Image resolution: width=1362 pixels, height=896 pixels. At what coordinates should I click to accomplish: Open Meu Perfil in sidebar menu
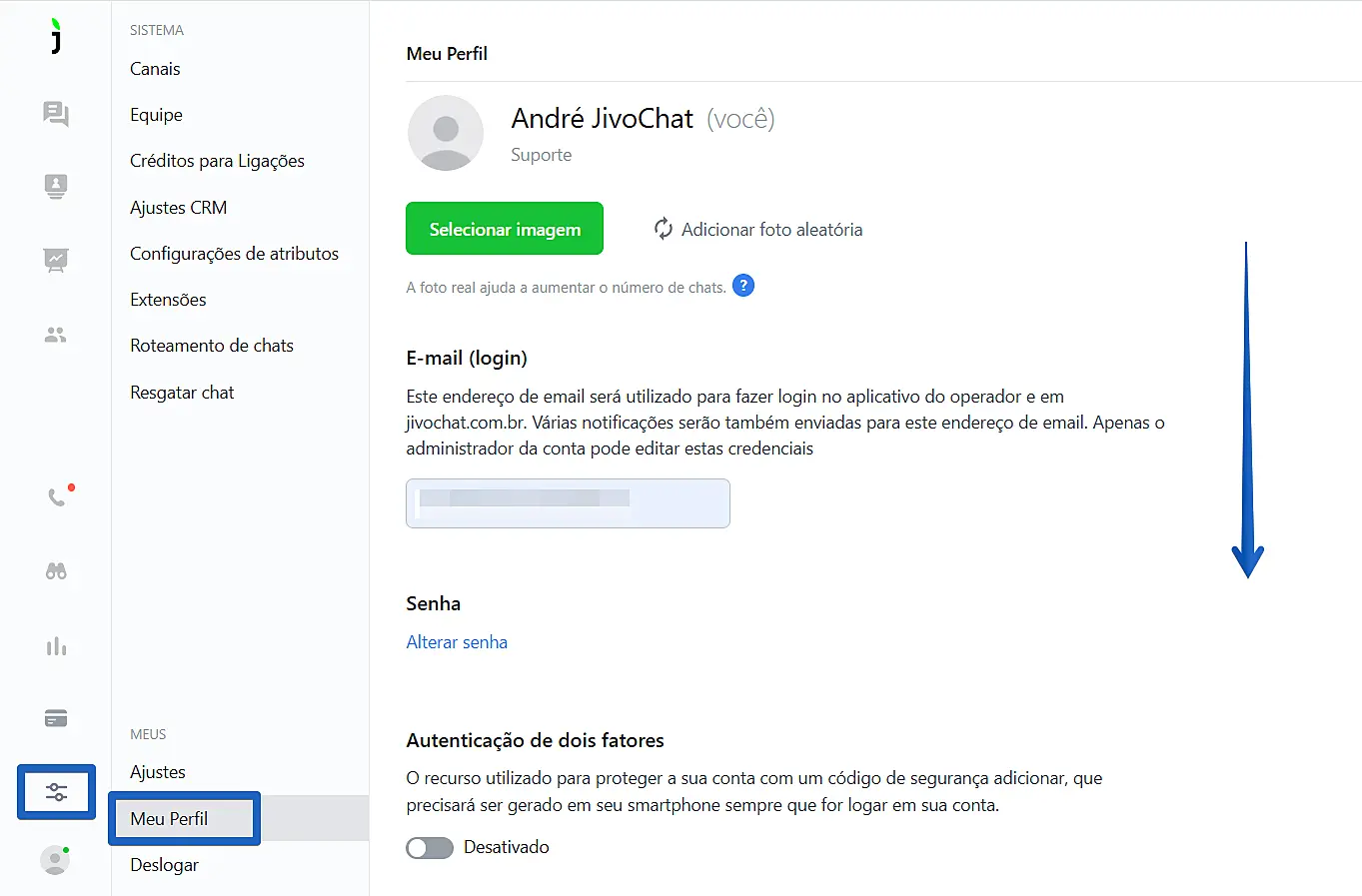[169, 819]
